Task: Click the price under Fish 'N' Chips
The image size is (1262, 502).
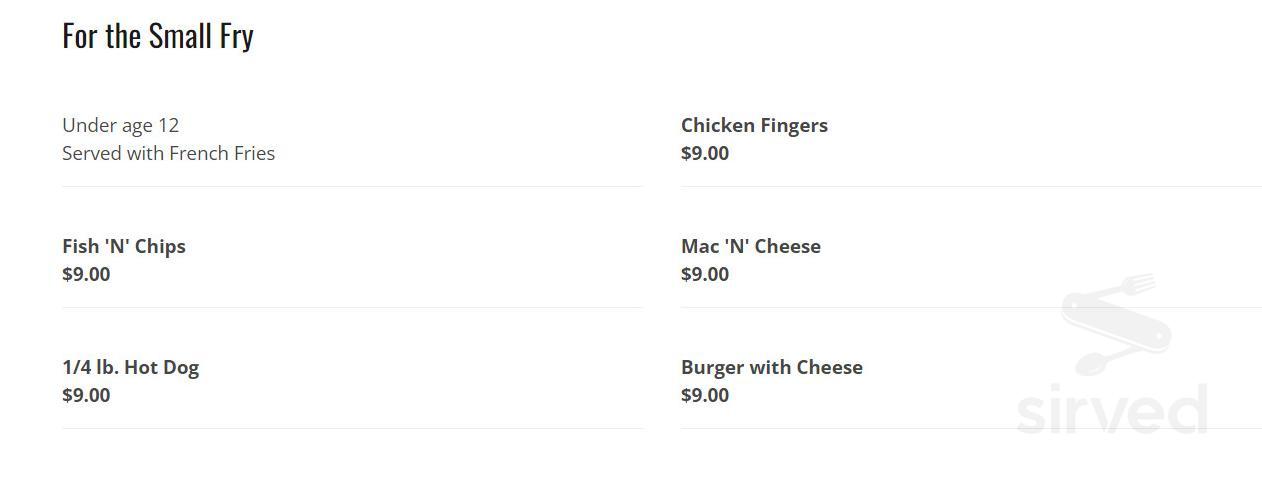Action: (x=86, y=274)
